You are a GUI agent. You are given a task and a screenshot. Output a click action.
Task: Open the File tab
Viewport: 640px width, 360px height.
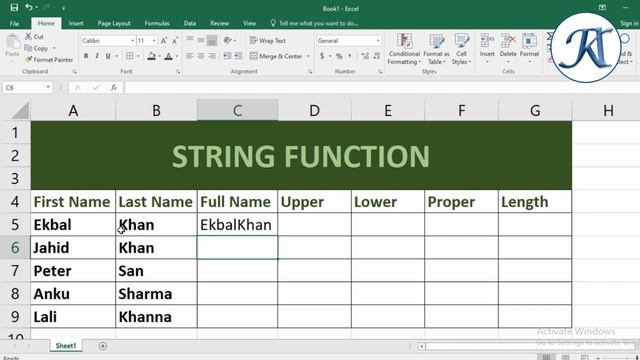[x=14, y=23]
